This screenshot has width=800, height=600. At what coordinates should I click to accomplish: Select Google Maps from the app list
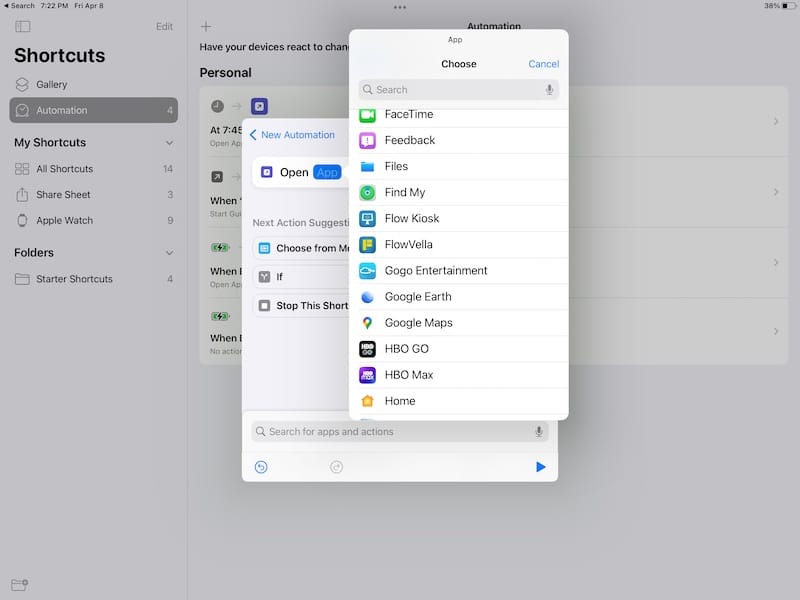click(459, 323)
